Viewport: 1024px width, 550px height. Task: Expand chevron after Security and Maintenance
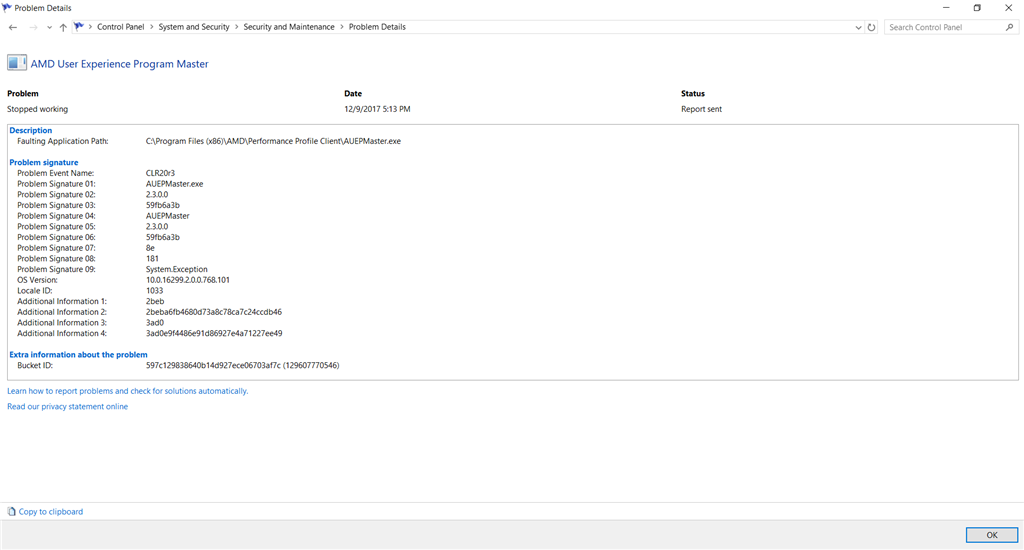(342, 27)
